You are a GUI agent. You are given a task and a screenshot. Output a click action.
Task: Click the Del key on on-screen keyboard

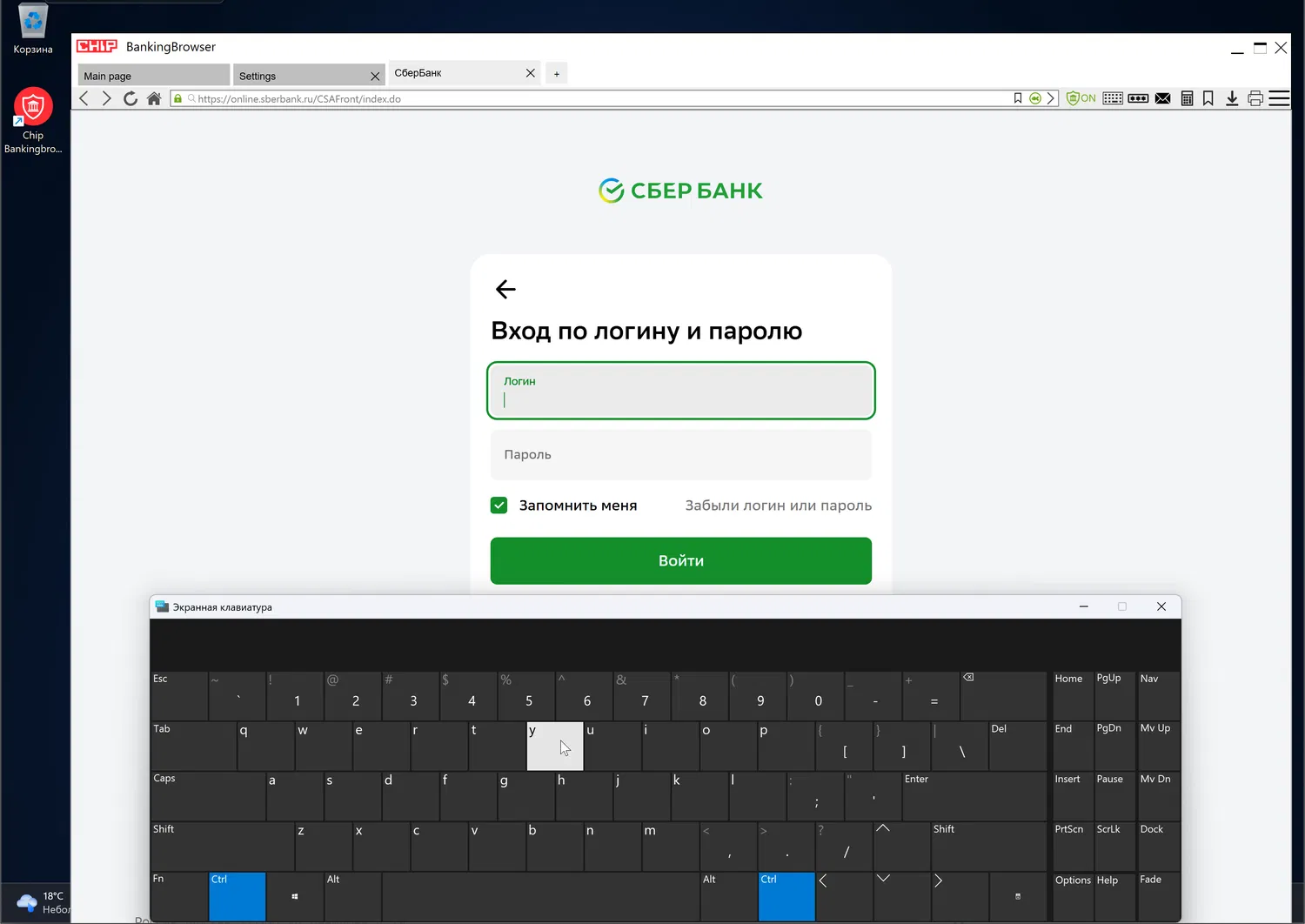[1018, 747]
